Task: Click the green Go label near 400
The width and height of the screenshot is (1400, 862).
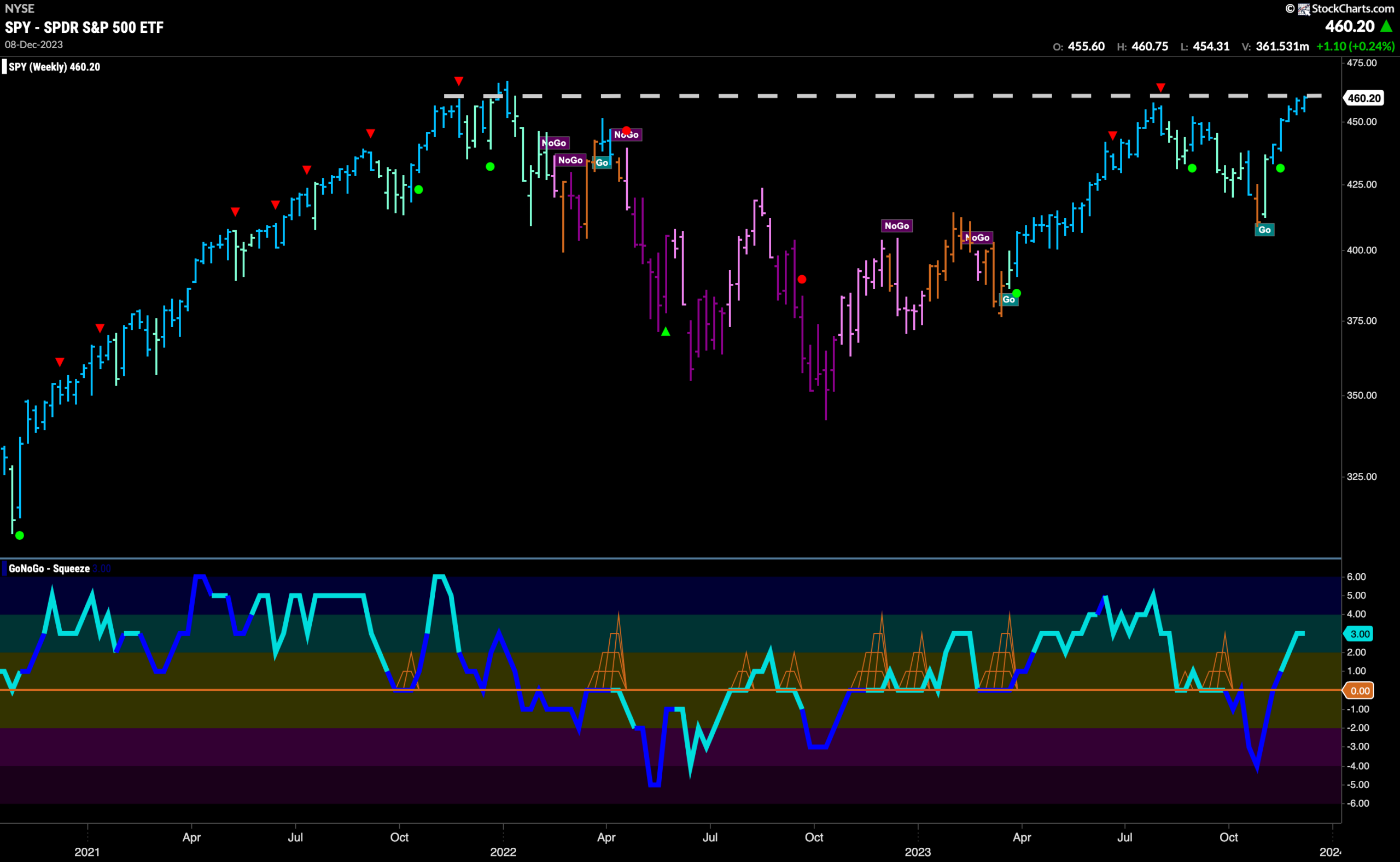Action: (x=1264, y=230)
